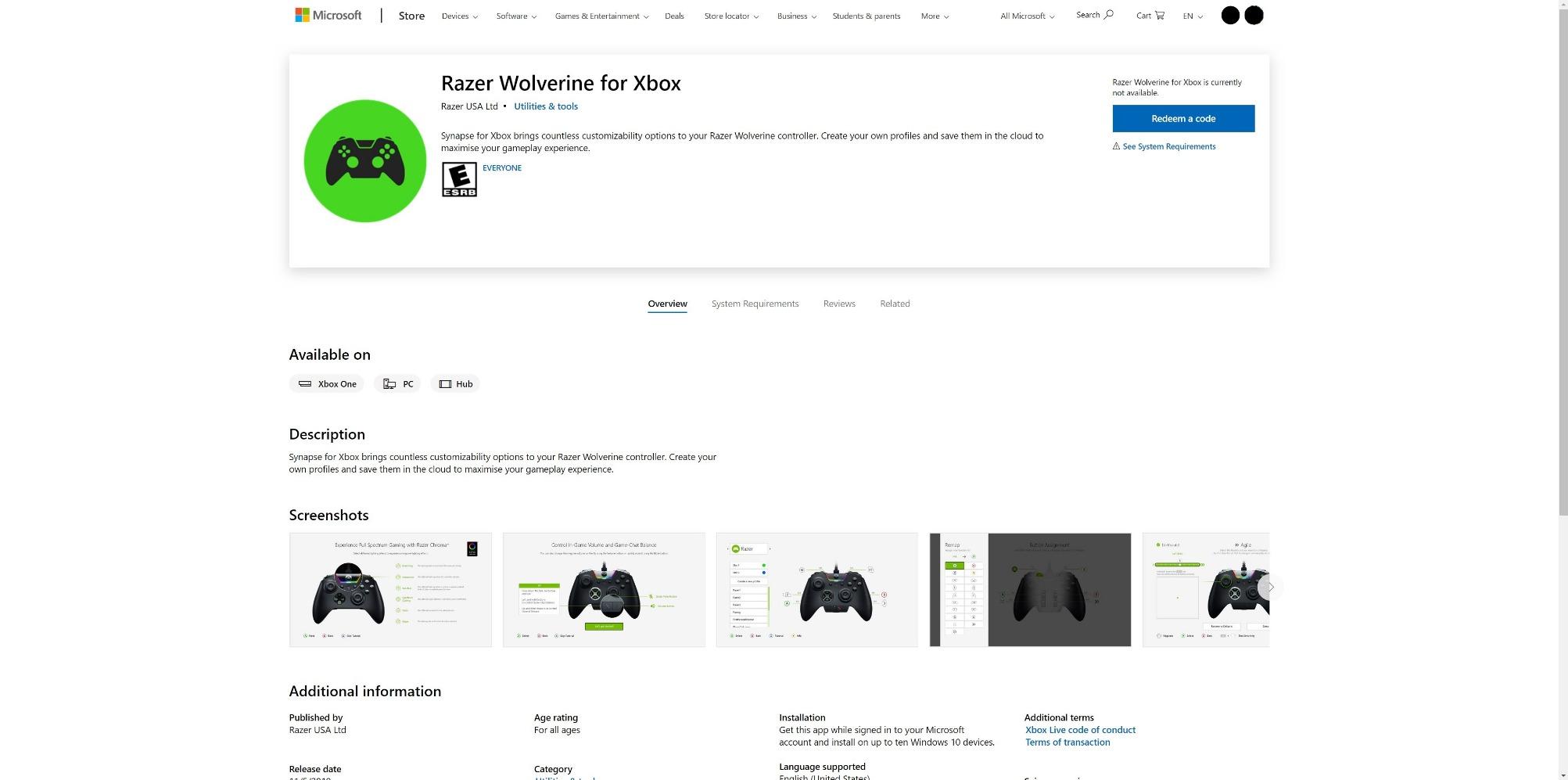
Task: Click the Microsoft logo
Action: point(328,15)
